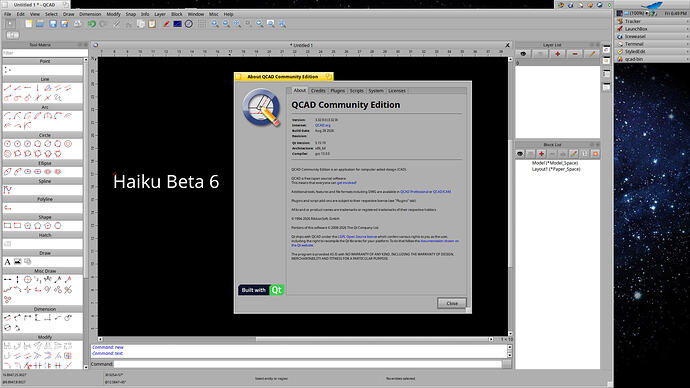Screen dimensions: 690x388
Task: Click the Open file icon in toolbar
Action: point(40,24)
